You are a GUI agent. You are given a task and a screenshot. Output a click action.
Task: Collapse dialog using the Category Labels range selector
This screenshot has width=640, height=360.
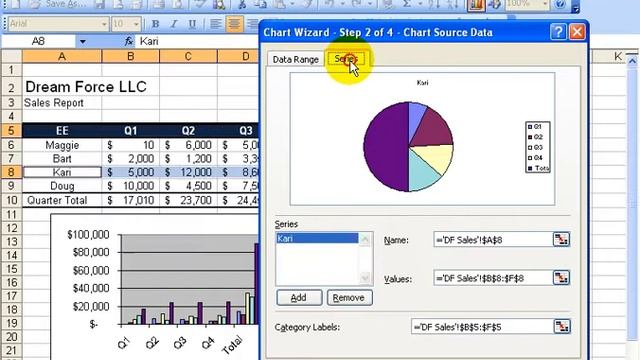click(562, 327)
